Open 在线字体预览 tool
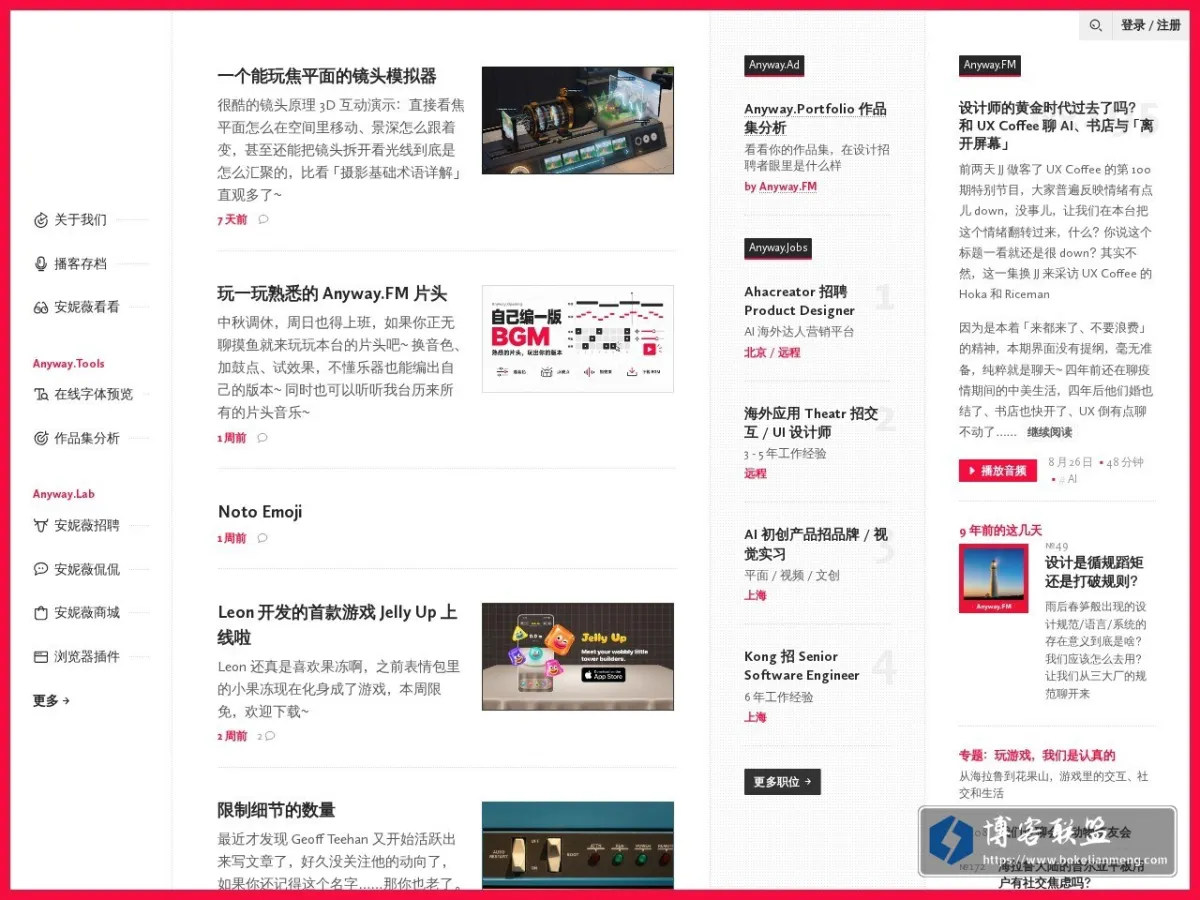This screenshot has width=1200, height=900. coord(93,395)
